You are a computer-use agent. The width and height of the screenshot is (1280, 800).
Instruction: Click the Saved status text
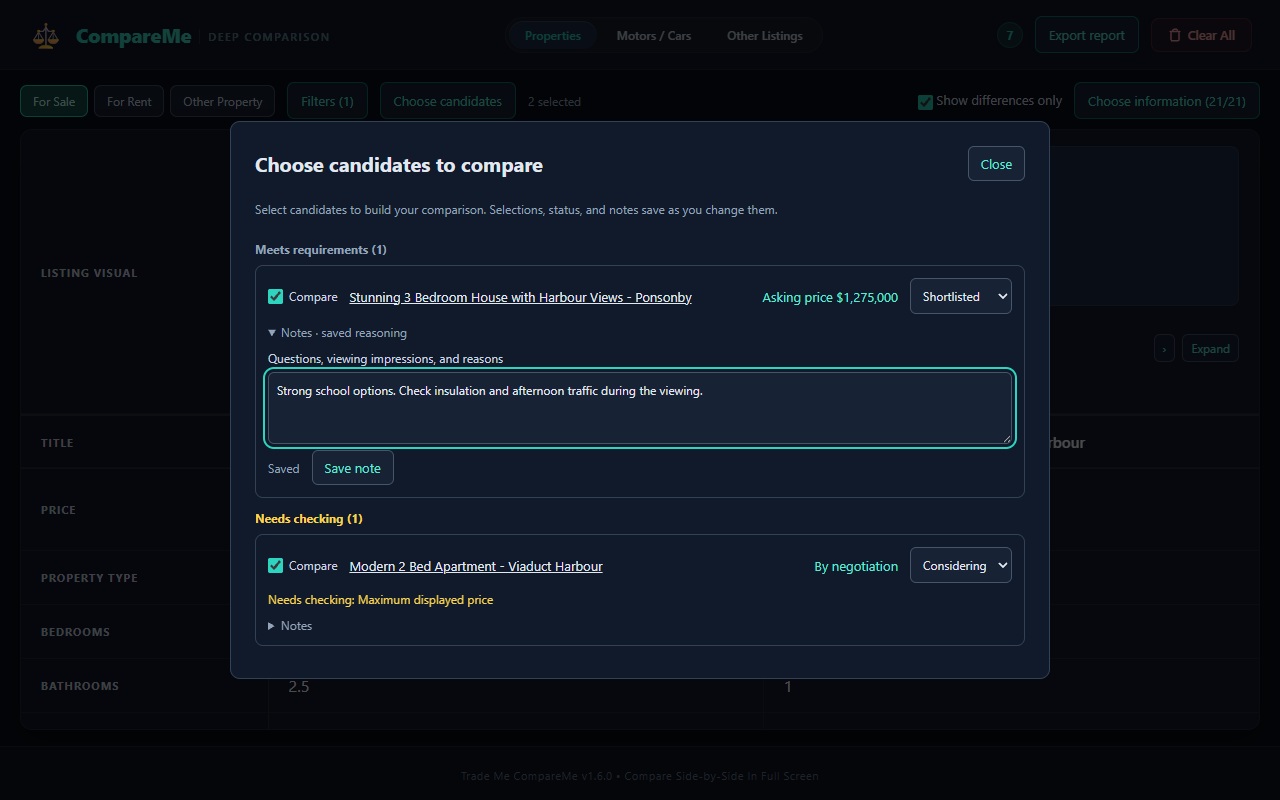pyautogui.click(x=284, y=469)
